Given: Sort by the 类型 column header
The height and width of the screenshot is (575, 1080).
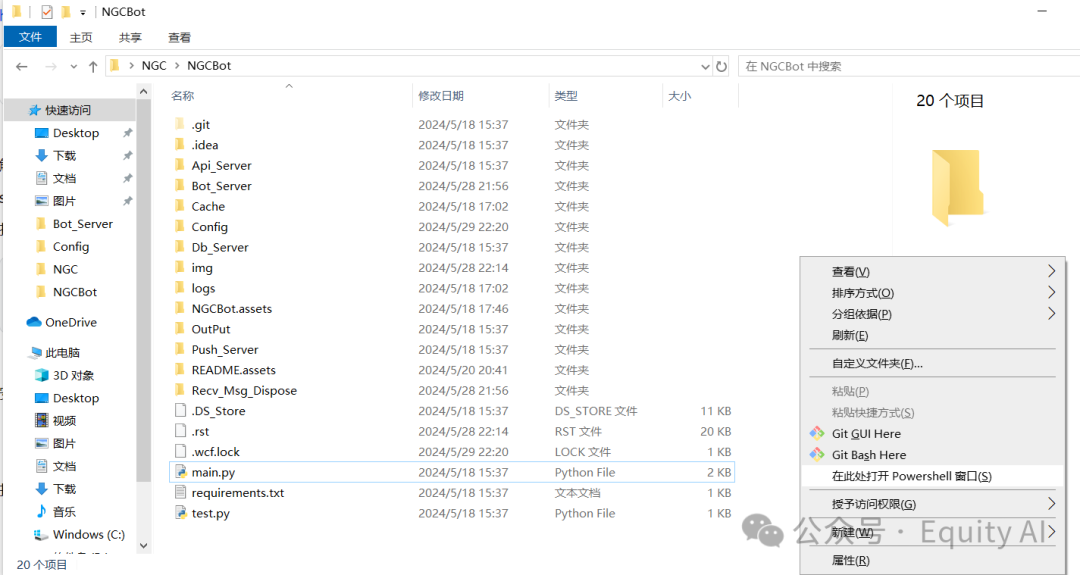Looking at the screenshot, I should [566, 96].
